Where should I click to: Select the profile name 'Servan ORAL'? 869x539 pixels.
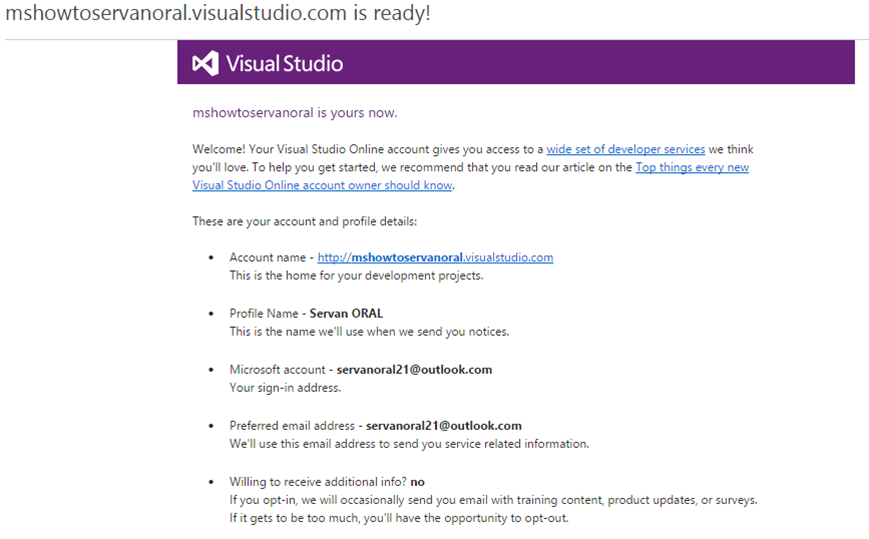pyautogui.click(x=346, y=314)
